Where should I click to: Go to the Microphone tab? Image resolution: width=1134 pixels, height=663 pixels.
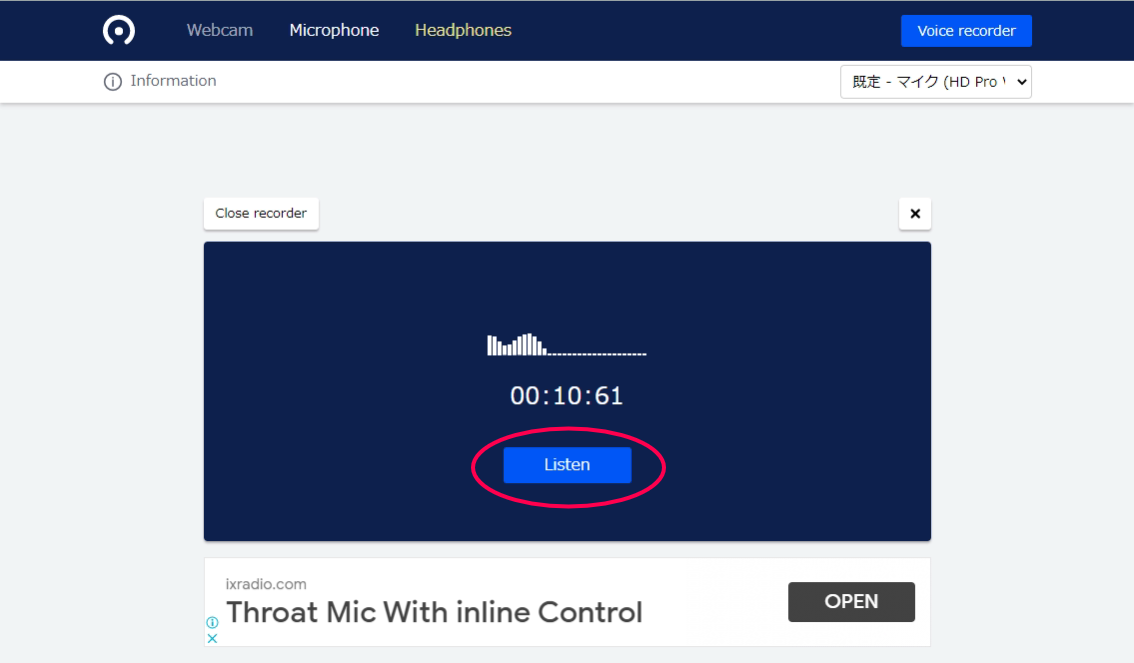334,30
